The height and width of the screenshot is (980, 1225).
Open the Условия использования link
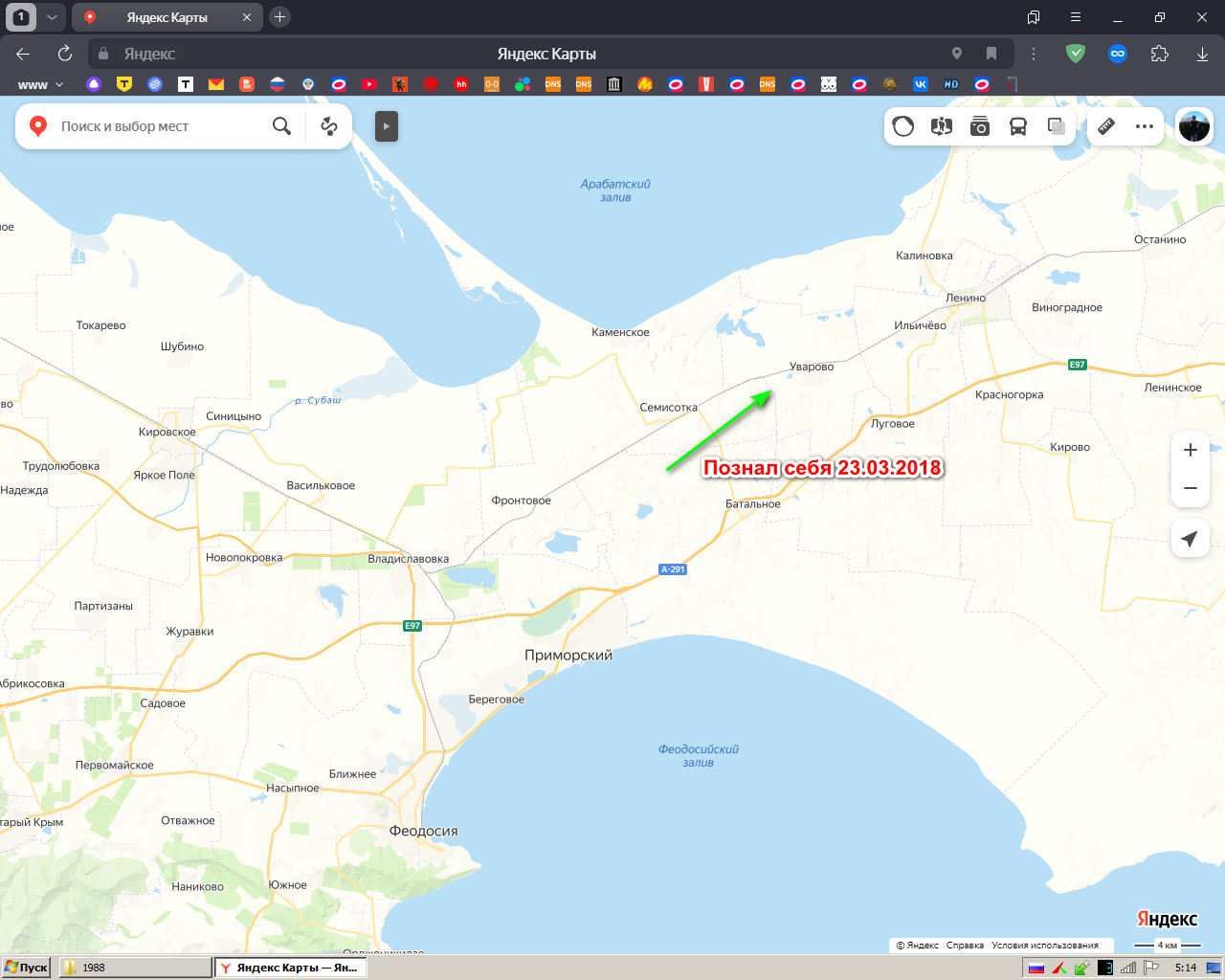tap(1045, 946)
